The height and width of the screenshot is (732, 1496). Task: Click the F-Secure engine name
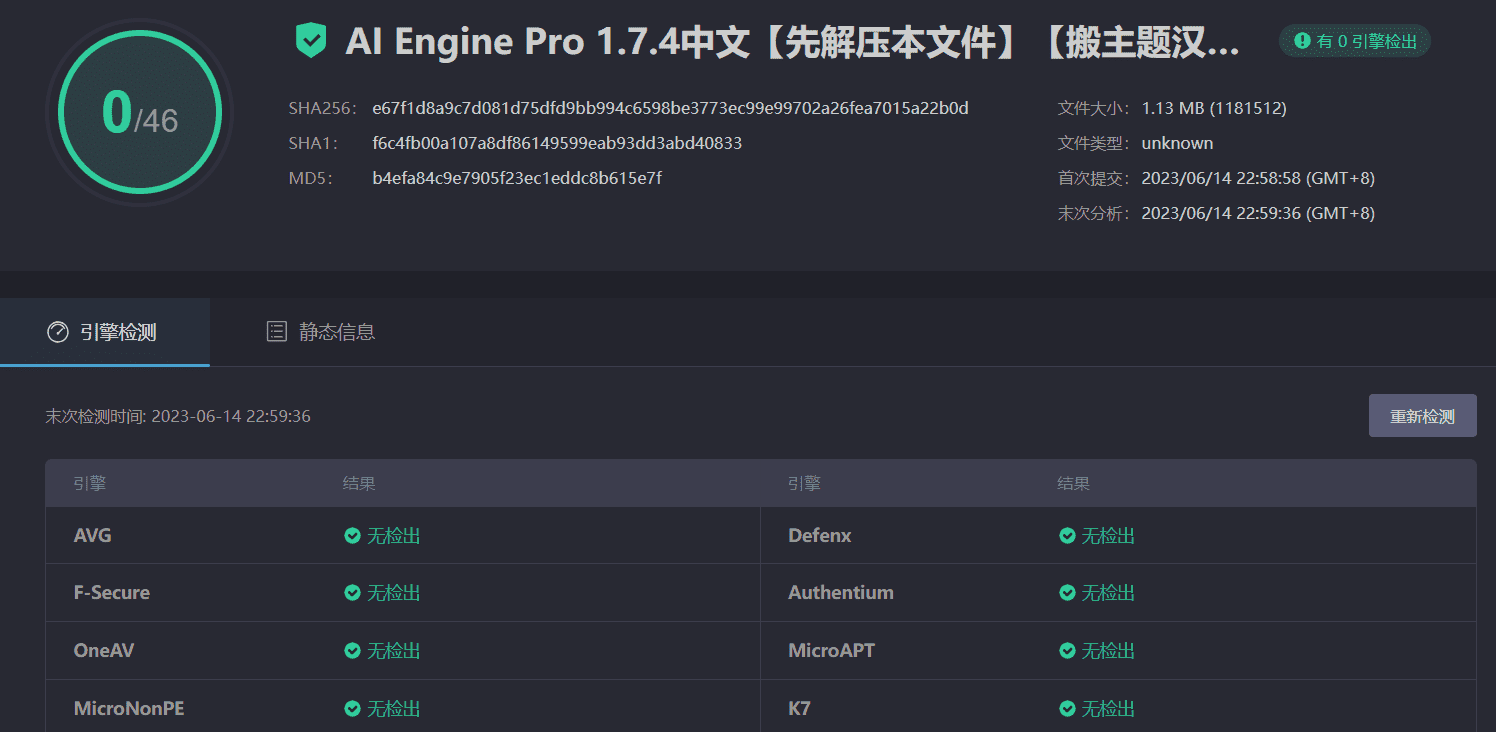(x=112, y=593)
